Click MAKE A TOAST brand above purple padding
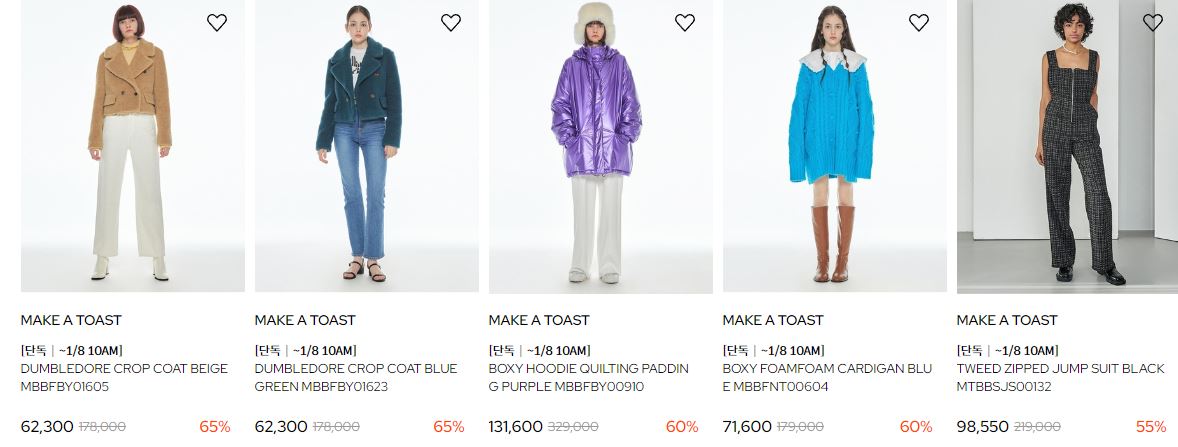The height and width of the screenshot is (447, 1178). tap(539, 320)
